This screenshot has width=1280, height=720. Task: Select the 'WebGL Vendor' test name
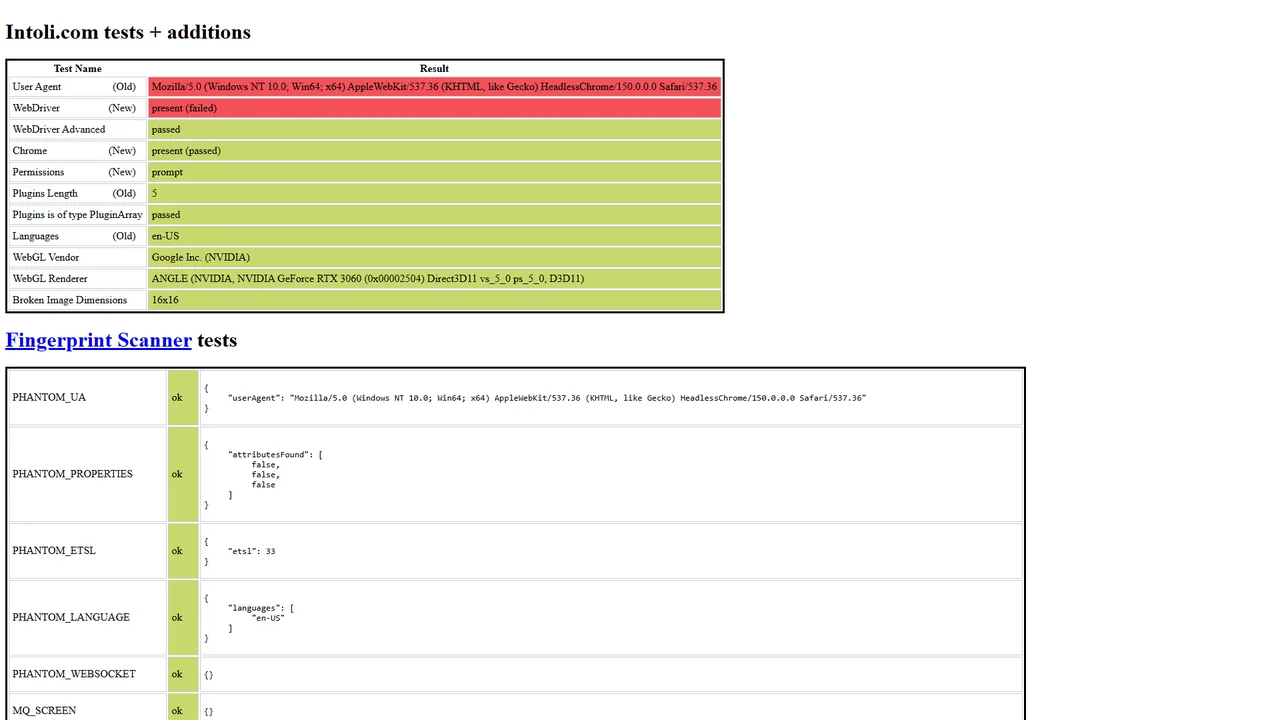(x=46, y=257)
